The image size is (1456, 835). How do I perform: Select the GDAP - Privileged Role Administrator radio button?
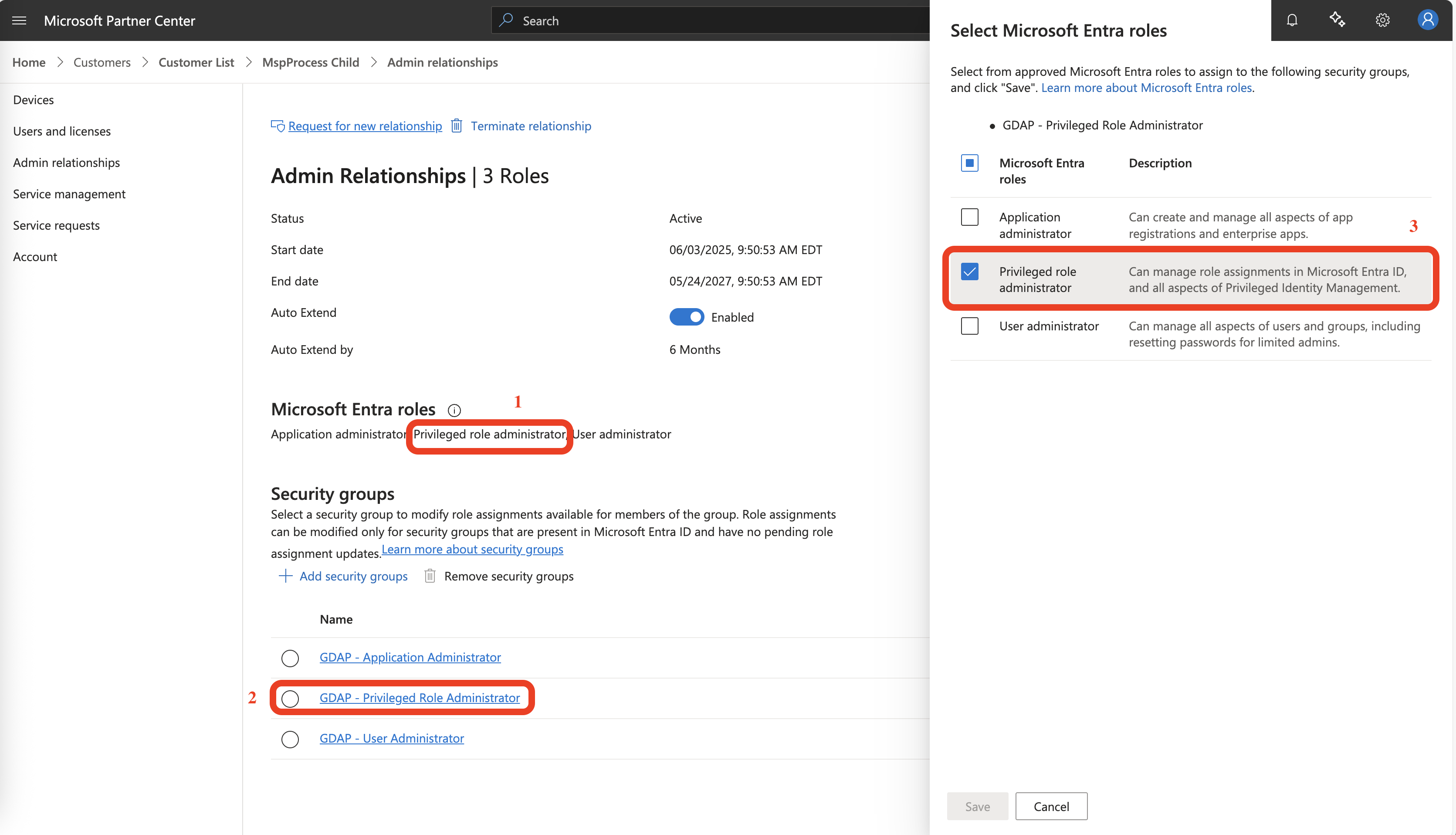point(290,699)
